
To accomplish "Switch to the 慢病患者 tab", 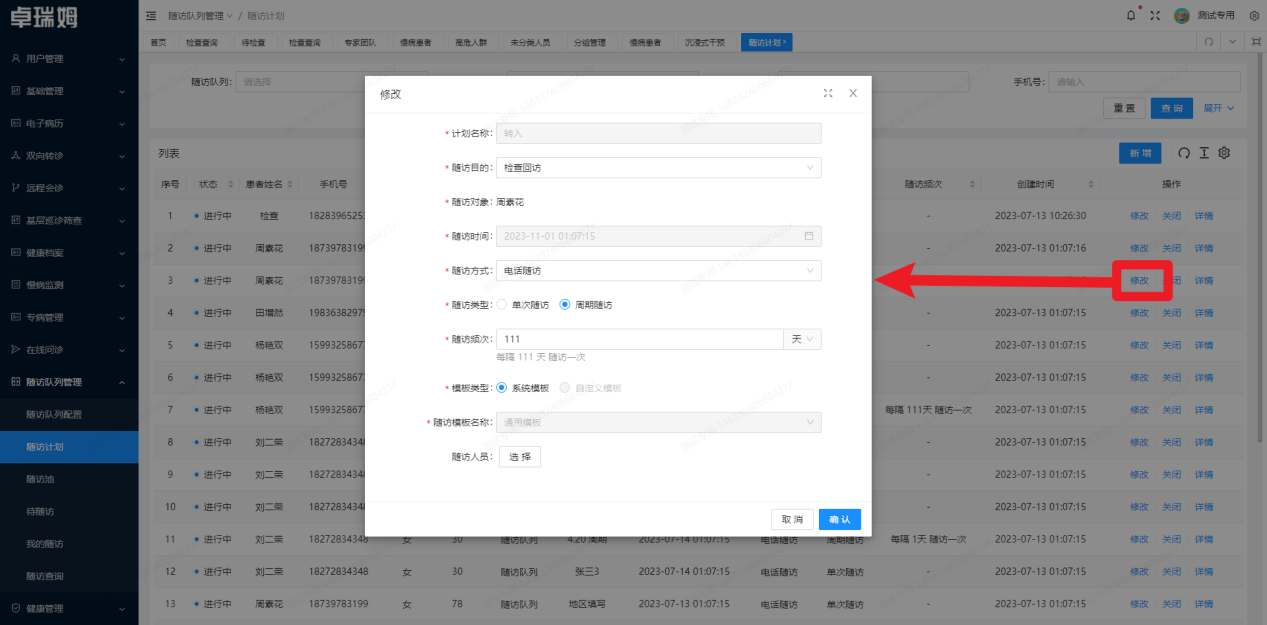I will [x=415, y=43].
